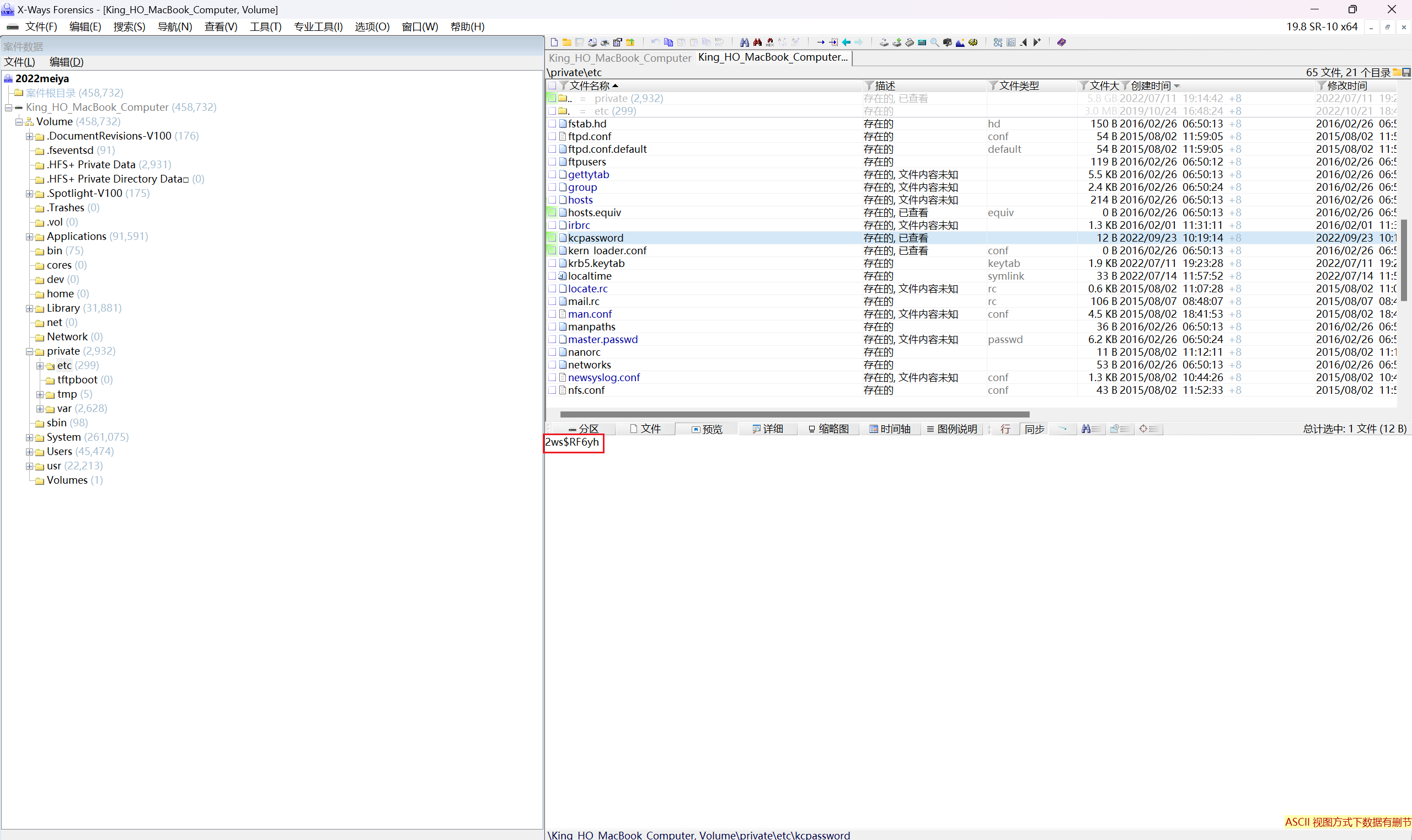Tick the checkbox for krb5.keytab
Screen dimensions: 1412x840
pyautogui.click(x=552, y=263)
